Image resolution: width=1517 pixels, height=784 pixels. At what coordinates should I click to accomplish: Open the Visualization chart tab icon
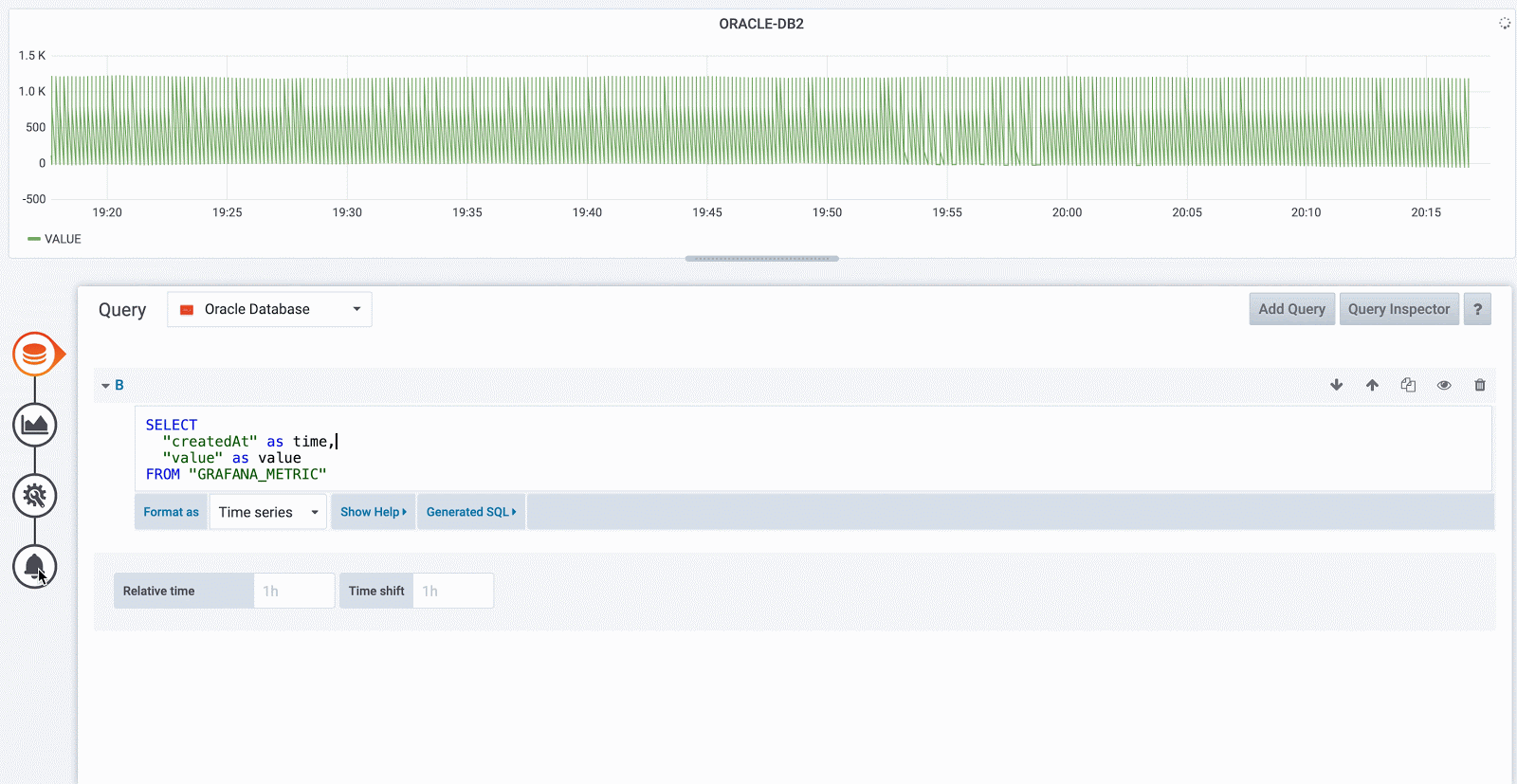click(35, 425)
